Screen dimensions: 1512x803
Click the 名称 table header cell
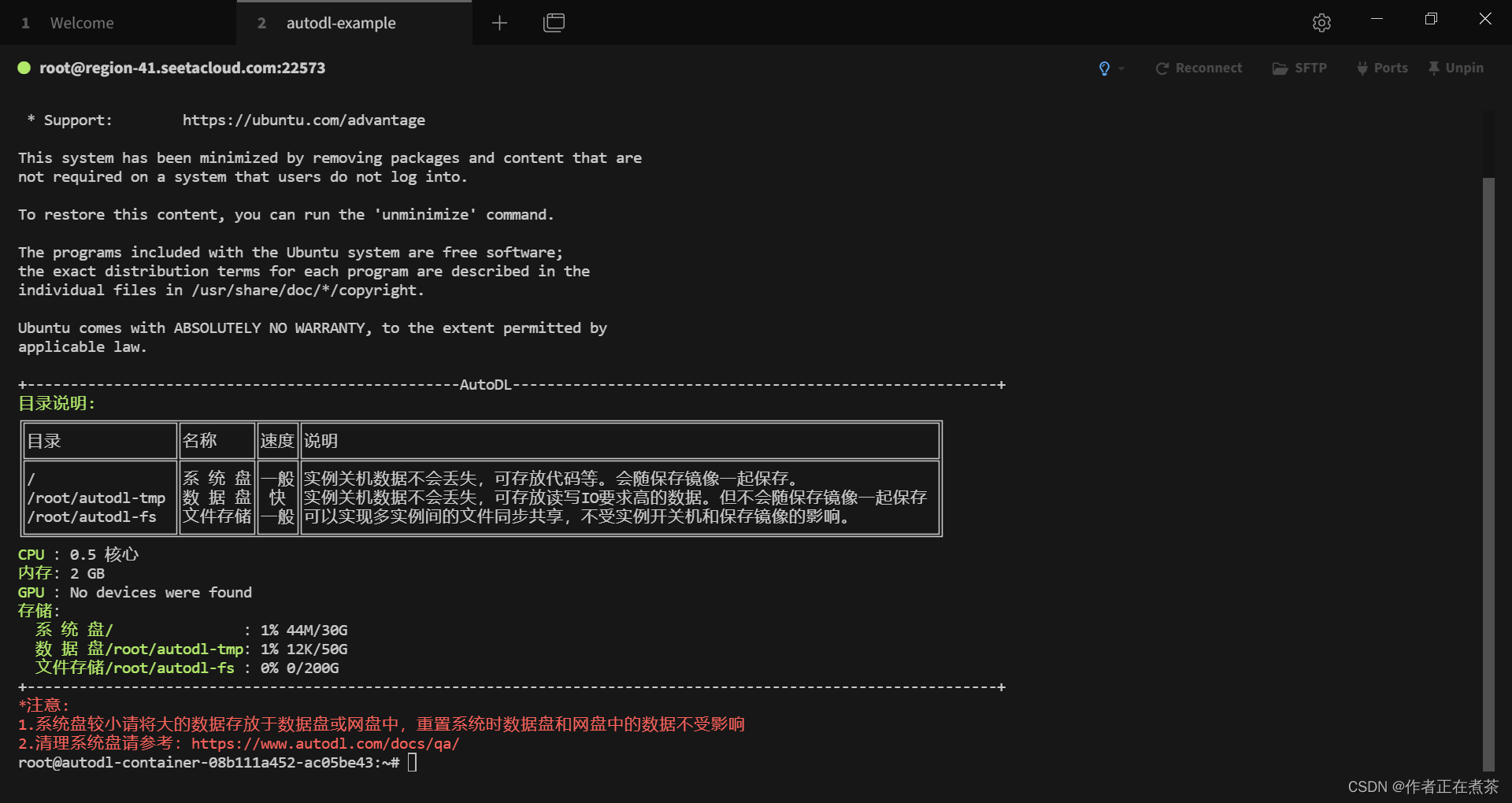217,441
